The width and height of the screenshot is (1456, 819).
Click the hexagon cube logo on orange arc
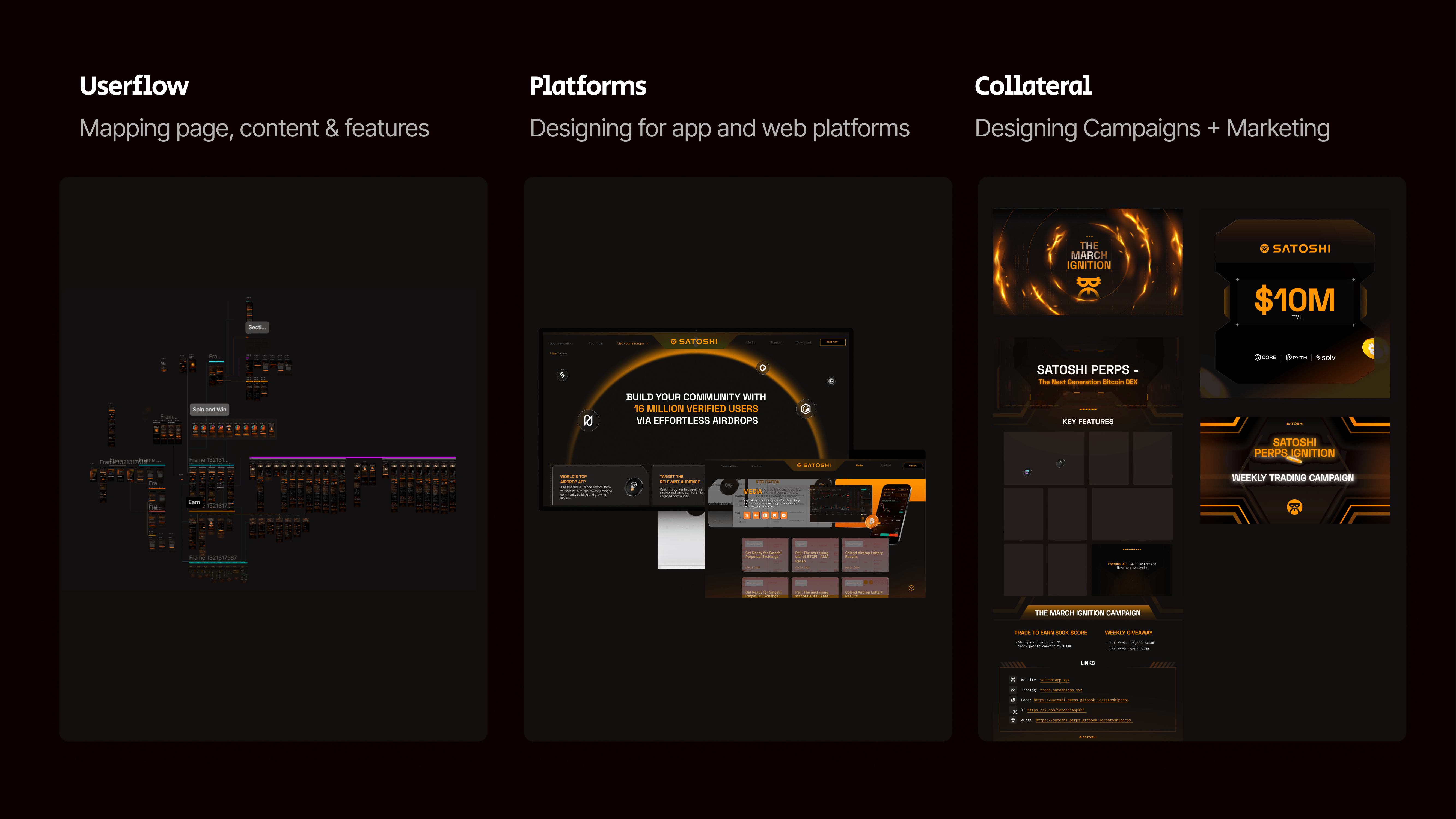click(806, 409)
